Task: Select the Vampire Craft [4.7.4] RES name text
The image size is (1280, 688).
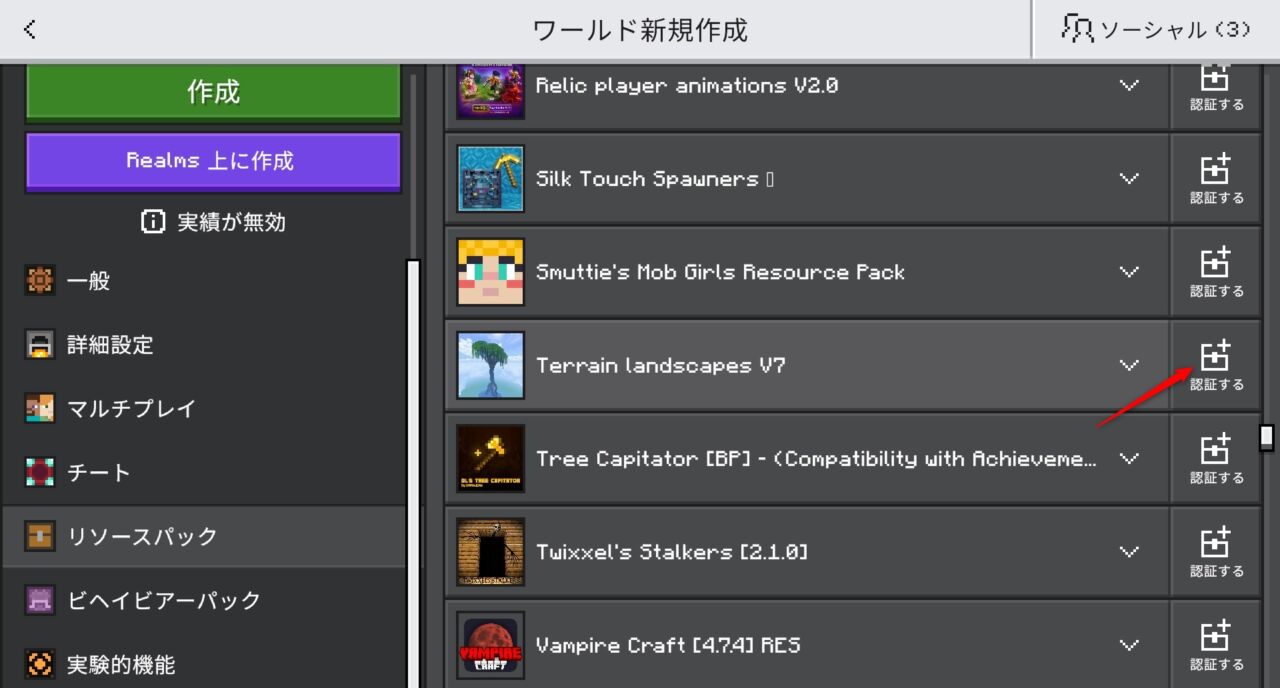Action: tap(668, 645)
